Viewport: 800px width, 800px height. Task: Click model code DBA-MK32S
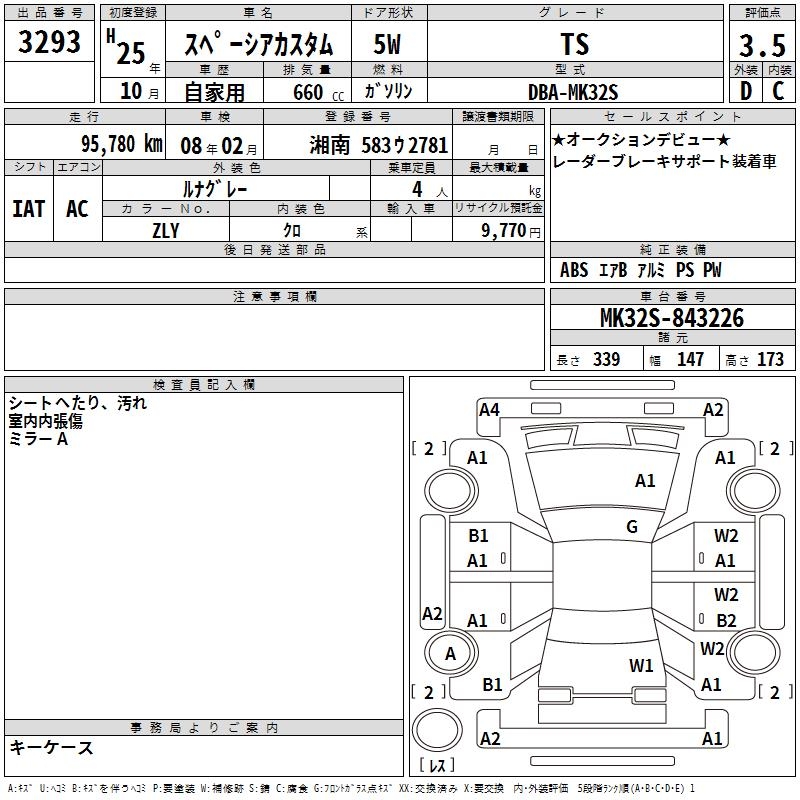coord(573,92)
